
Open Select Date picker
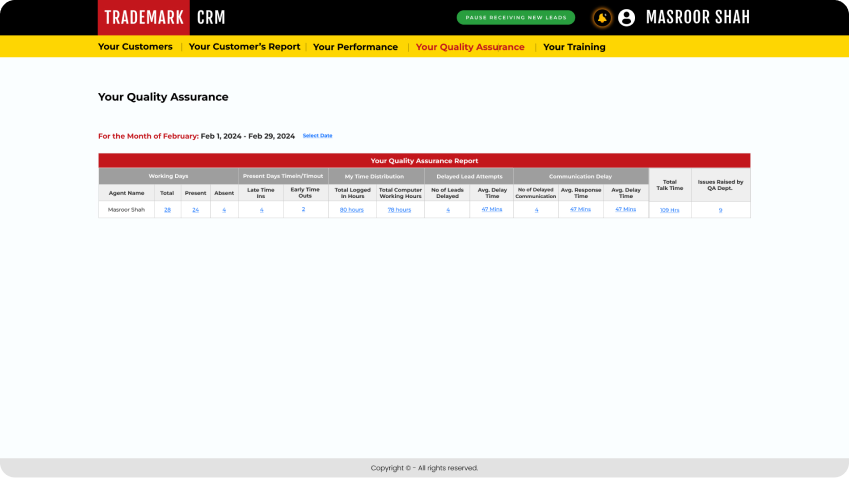point(317,136)
